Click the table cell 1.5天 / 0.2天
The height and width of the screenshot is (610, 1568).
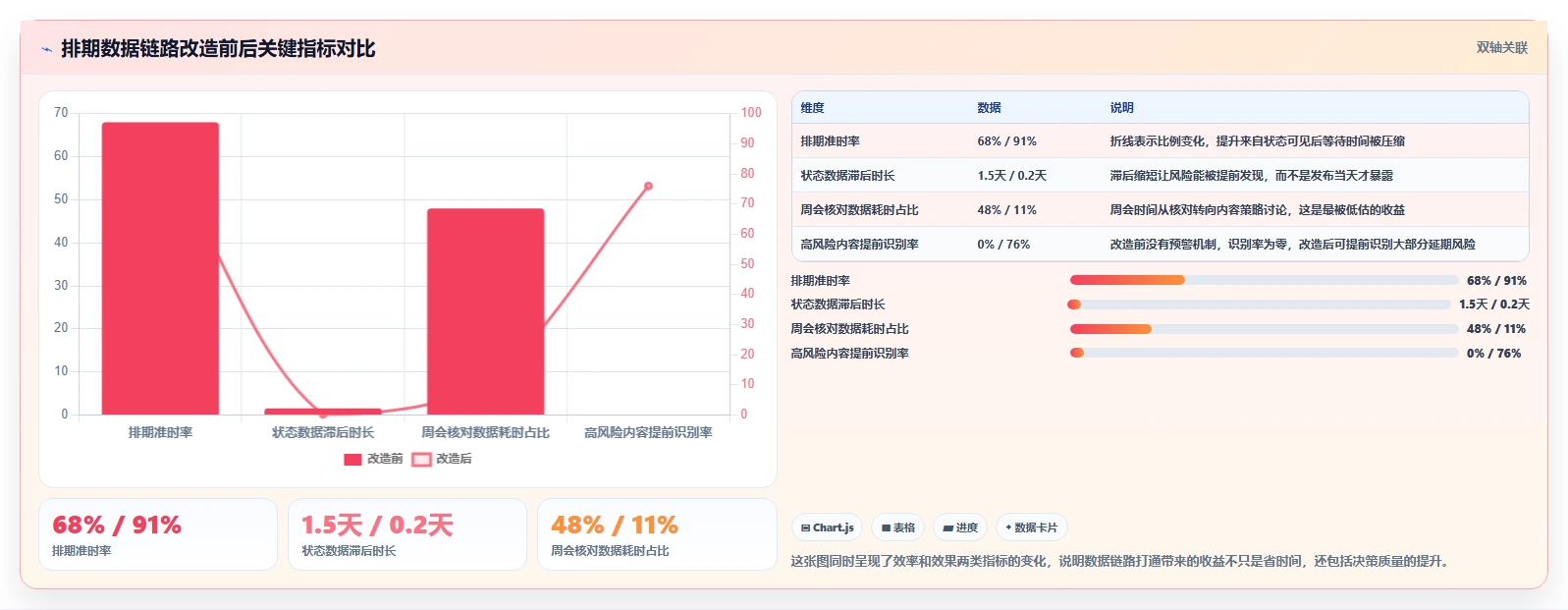click(x=1011, y=176)
